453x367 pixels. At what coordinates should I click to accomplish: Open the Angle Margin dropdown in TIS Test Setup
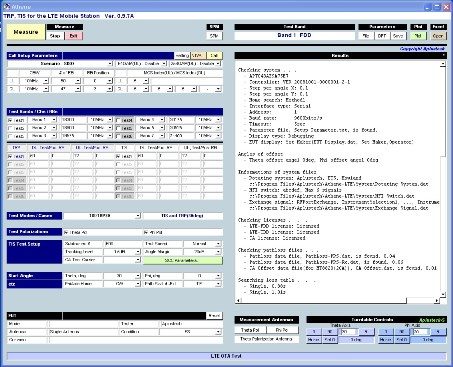[x=218, y=252]
